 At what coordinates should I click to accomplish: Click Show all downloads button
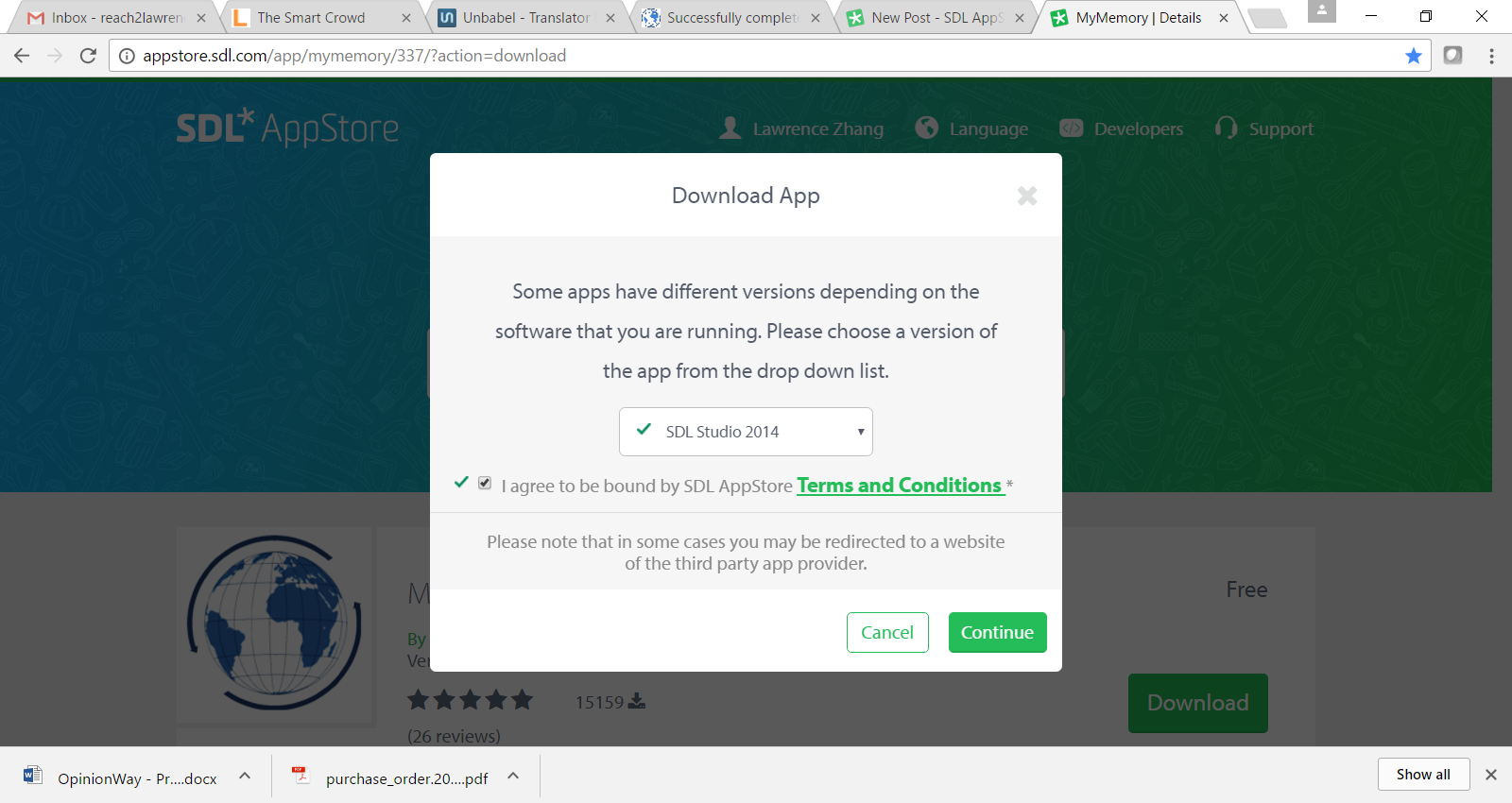click(x=1423, y=775)
